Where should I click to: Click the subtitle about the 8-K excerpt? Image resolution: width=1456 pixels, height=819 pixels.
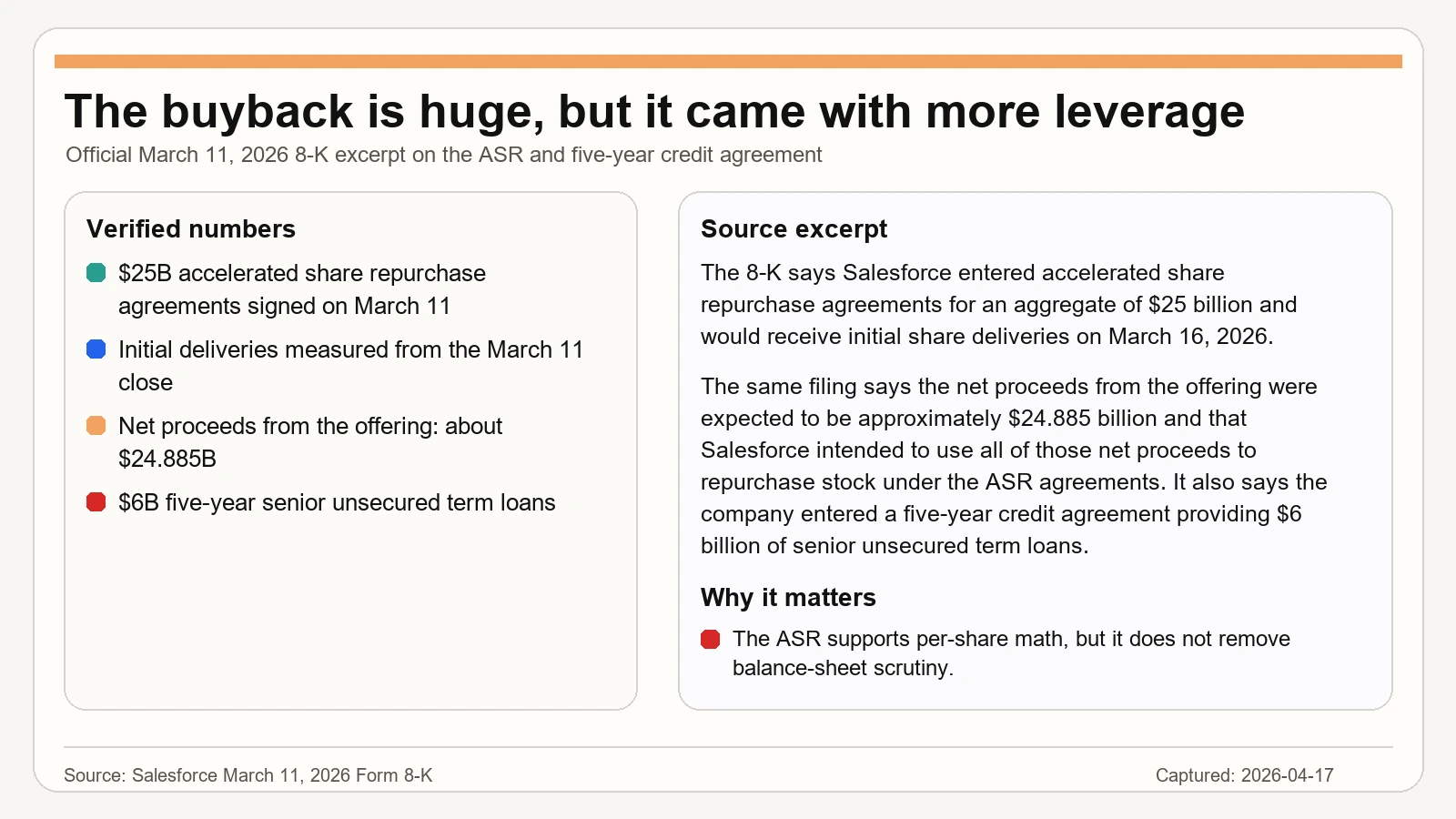443,155
